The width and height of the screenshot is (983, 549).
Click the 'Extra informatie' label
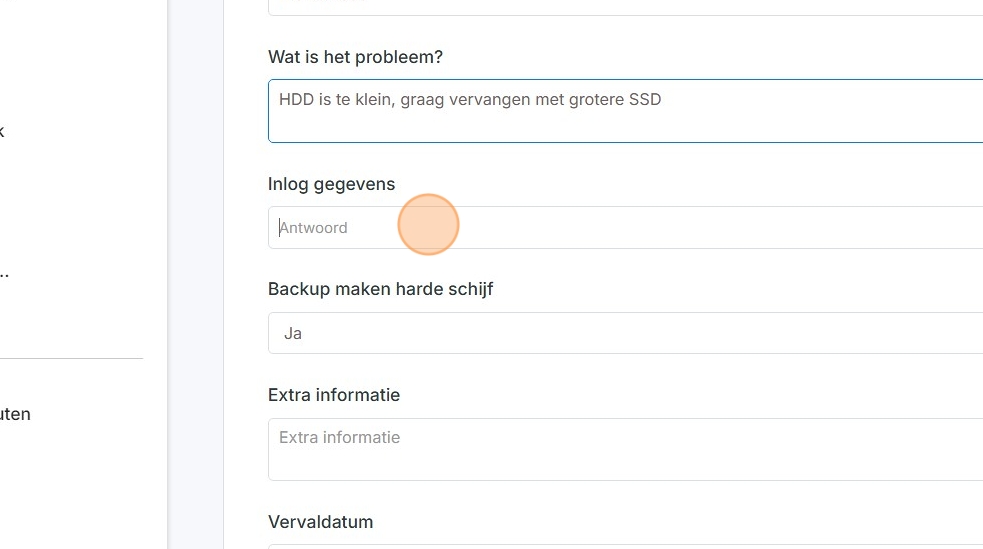pyautogui.click(x=334, y=395)
